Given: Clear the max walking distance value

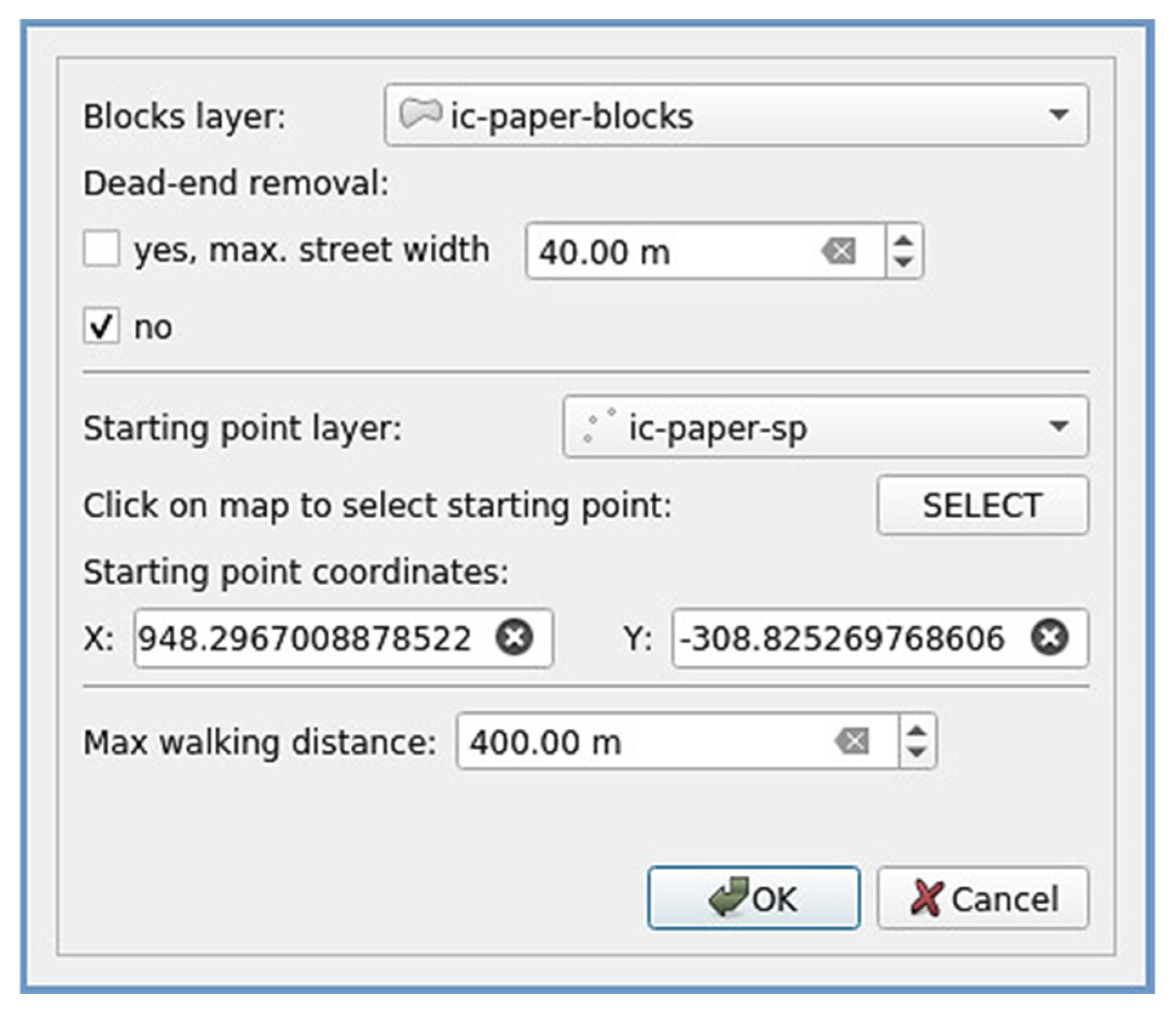Looking at the screenshot, I should pyautogui.click(x=853, y=741).
